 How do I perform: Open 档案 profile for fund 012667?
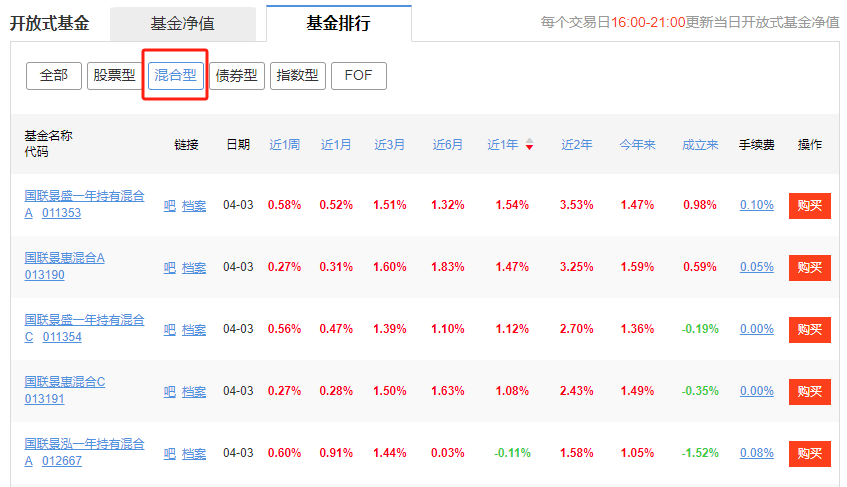coord(194,454)
